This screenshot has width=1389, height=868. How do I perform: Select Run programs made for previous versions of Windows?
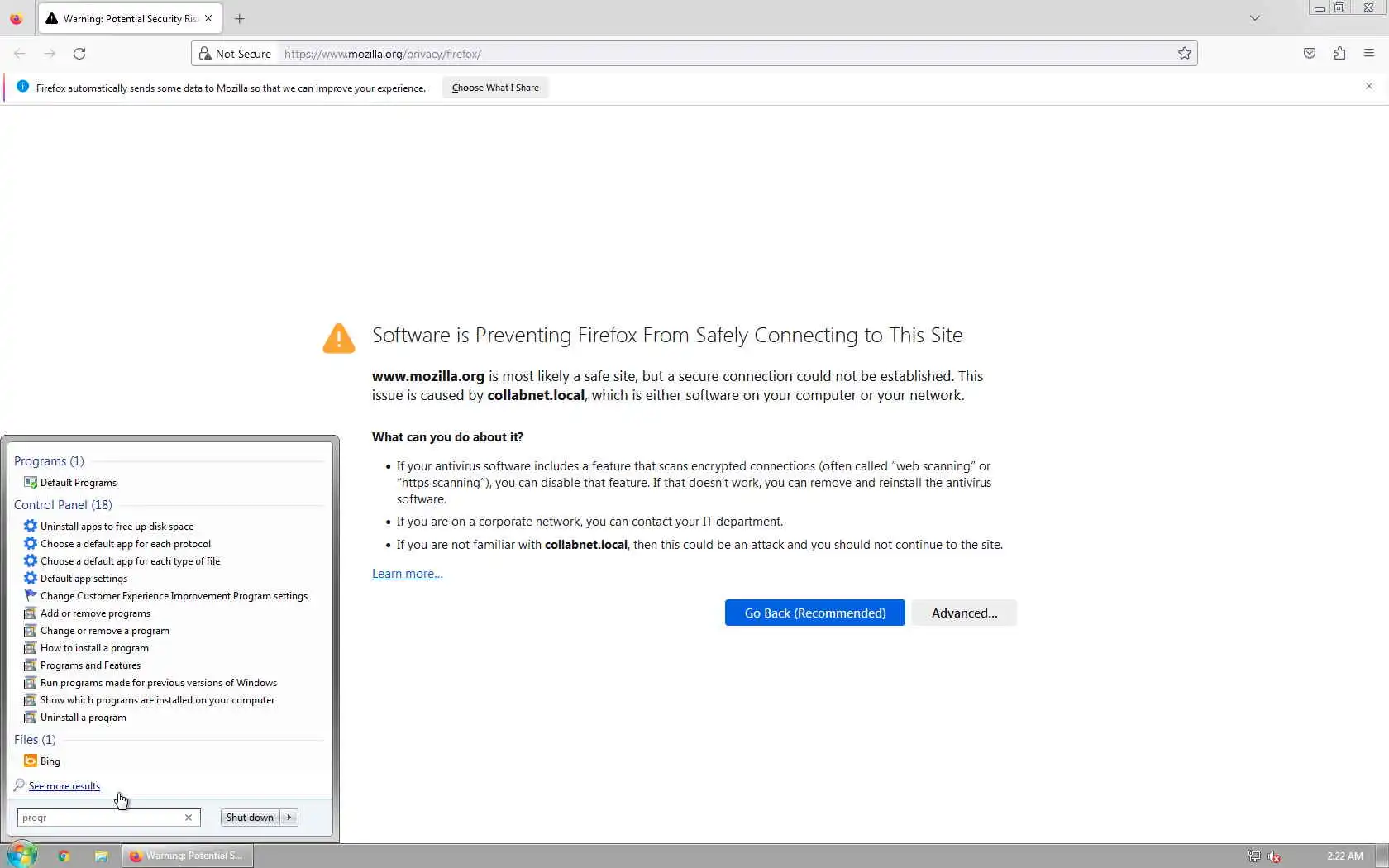click(x=159, y=683)
